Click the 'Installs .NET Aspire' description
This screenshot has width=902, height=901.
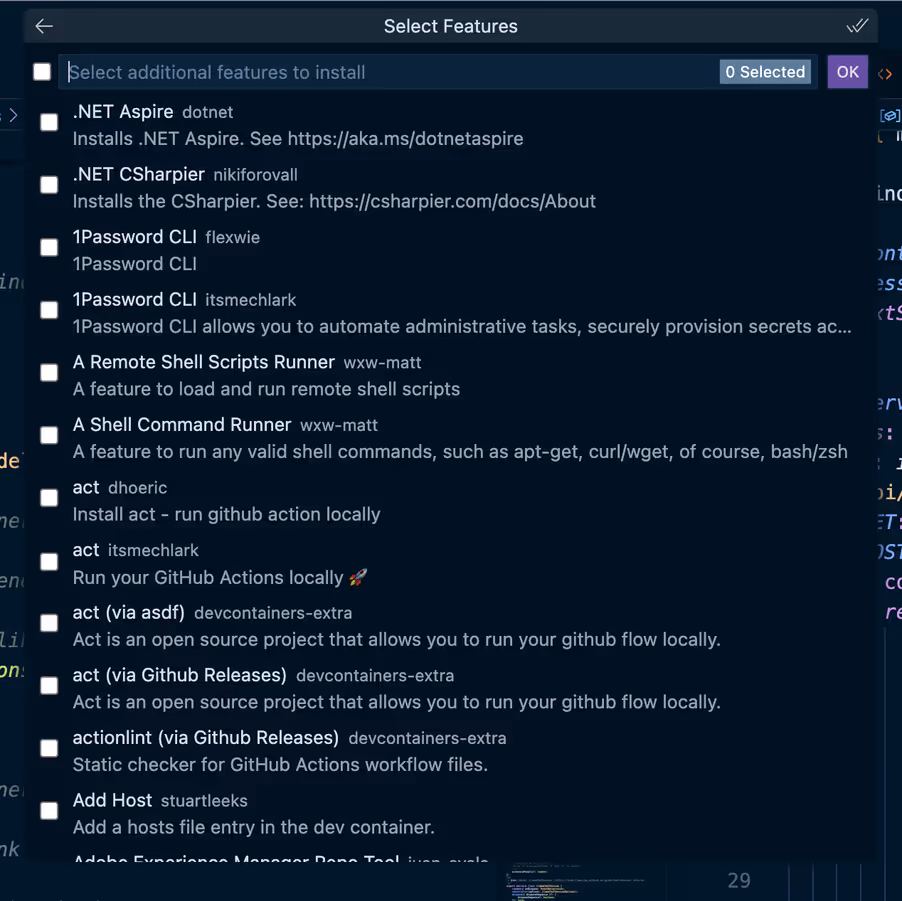coord(298,139)
